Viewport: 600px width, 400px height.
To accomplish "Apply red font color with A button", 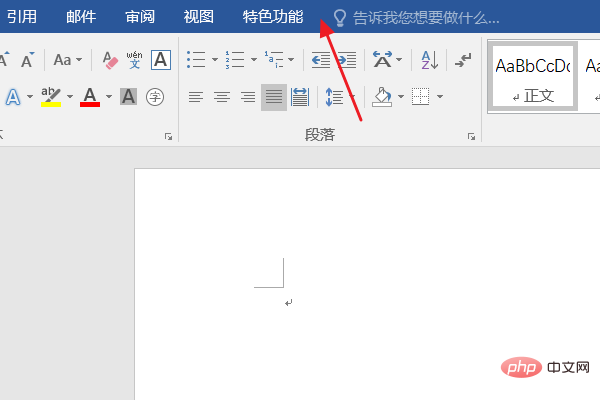I will coord(90,97).
